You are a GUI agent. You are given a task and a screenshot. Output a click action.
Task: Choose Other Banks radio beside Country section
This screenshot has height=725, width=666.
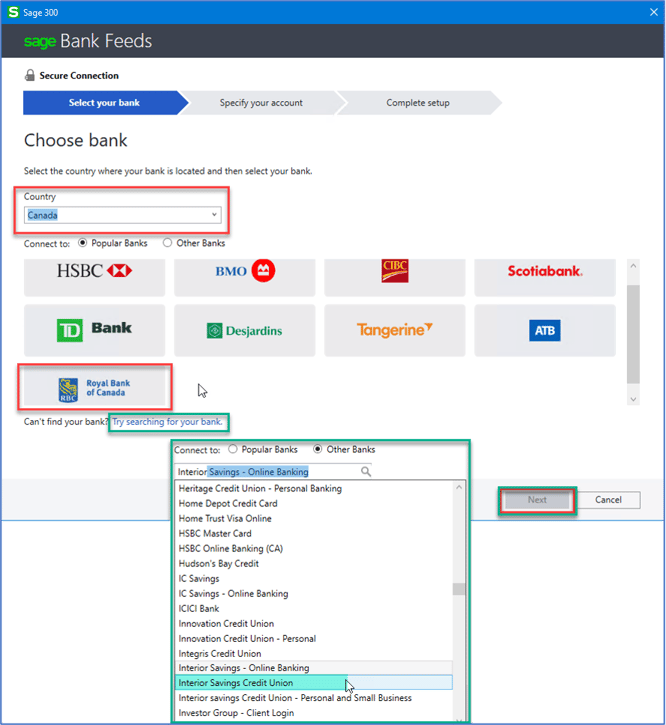(x=167, y=243)
